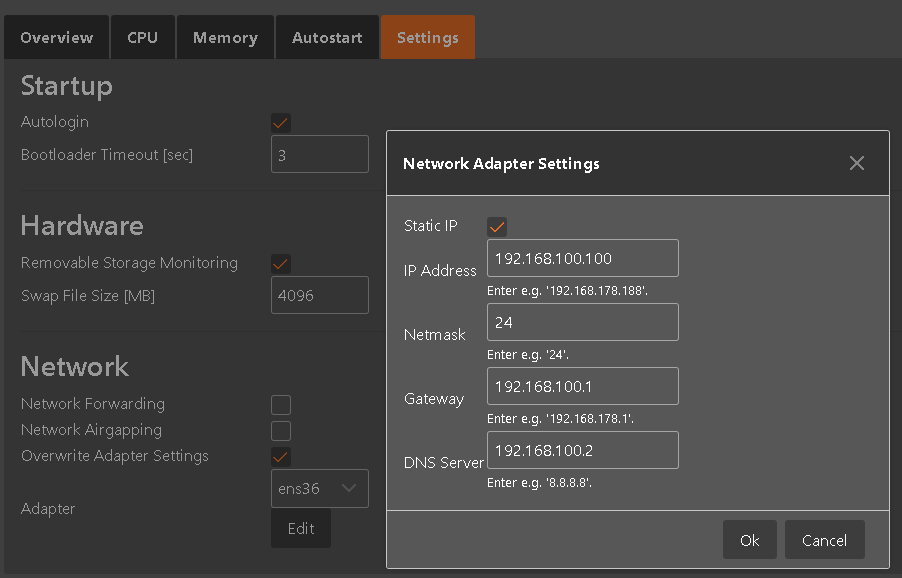Click the Bootloader Timeout input field
This screenshot has height=578, width=902.
point(319,154)
